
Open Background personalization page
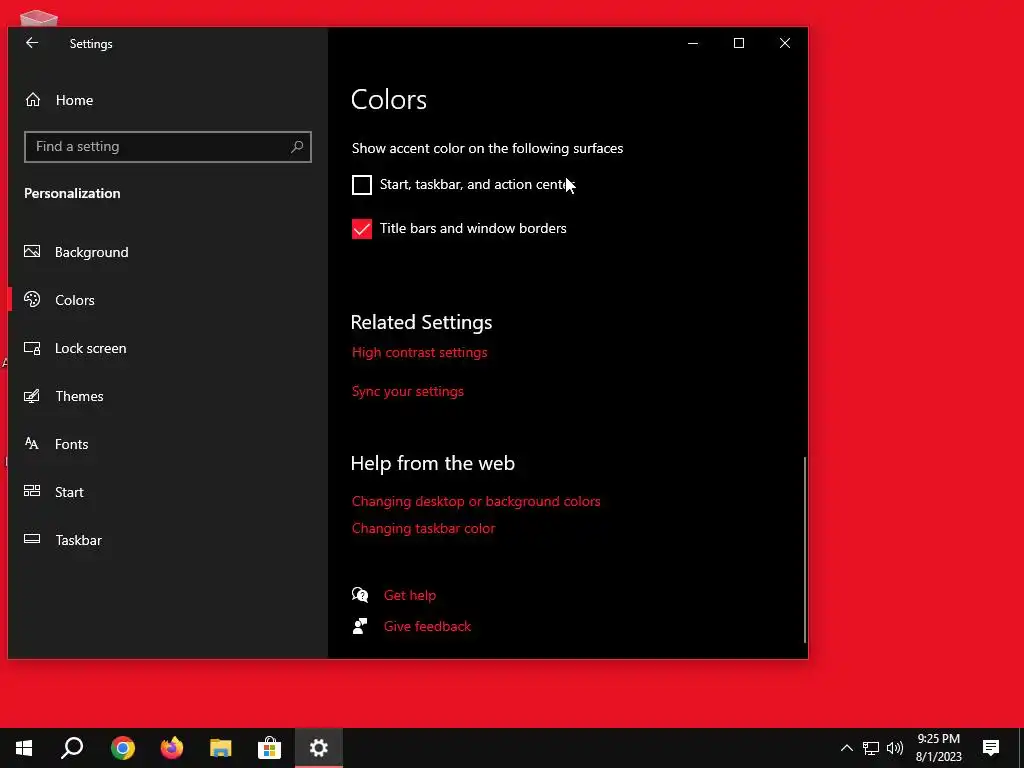(76, 252)
